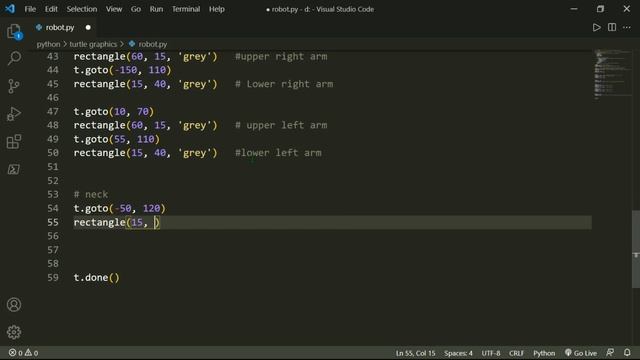The height and width of the screenshot is (360, 640).
Task: Click the '# upper left arm' comment
Action: [x=281, y=125]
